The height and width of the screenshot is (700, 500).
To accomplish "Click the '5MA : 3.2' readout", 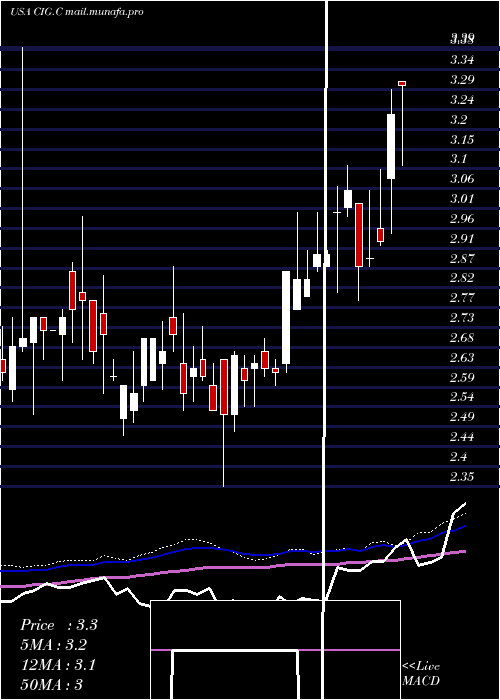I will 54,645.
